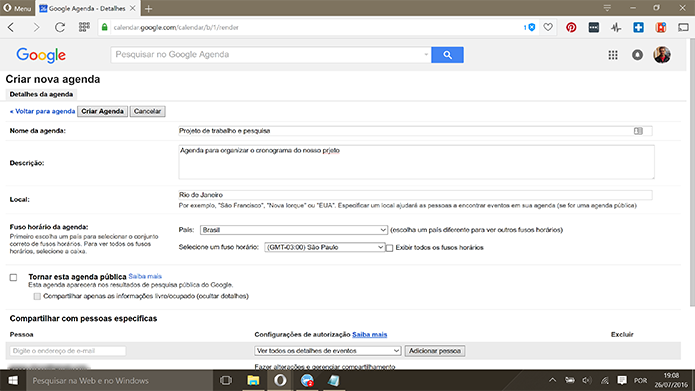Open Saiba mais link for Configurações de autorização
Viewport: 695px width, 391px height.
(370, 335)
